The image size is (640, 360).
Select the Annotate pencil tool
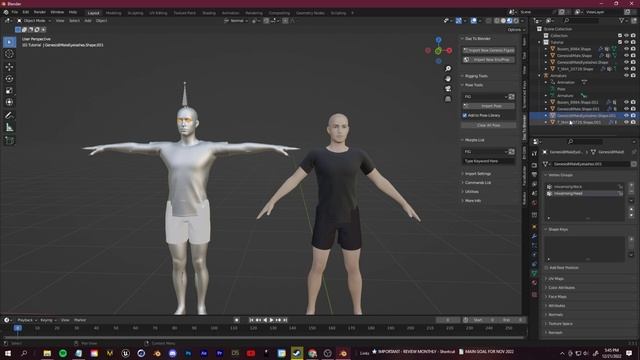(9, 116)
